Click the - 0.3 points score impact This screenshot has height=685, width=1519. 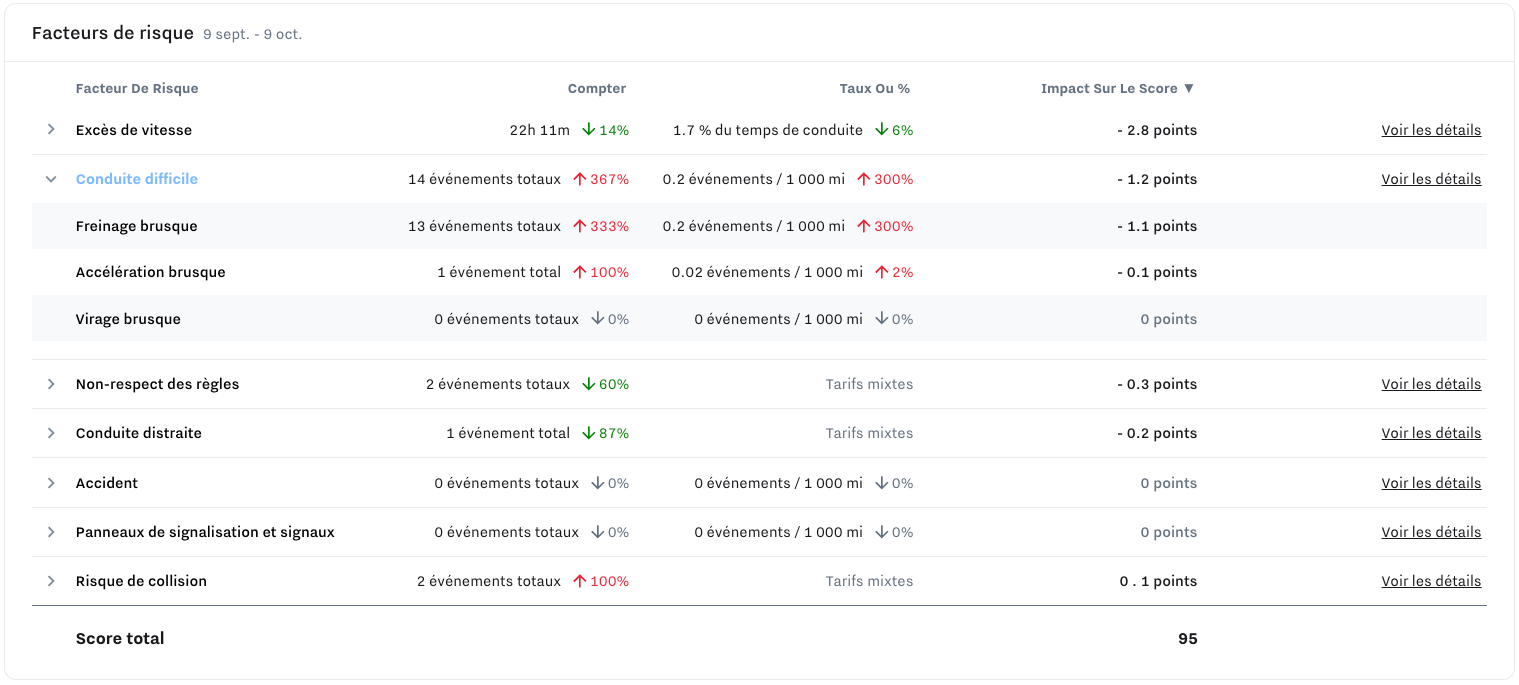pos(1157,384)
